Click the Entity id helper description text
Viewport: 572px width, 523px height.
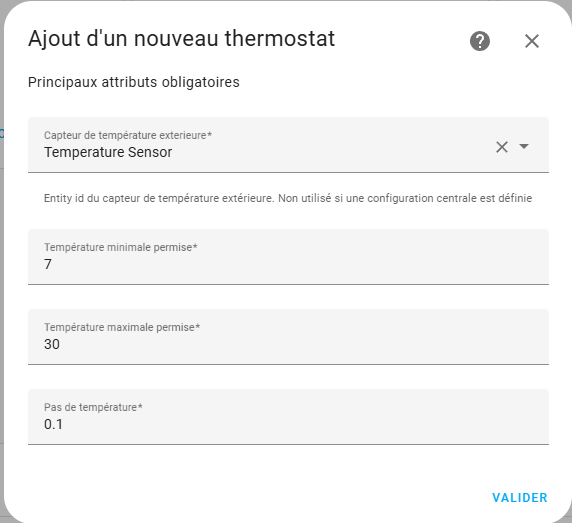point(288,198)
